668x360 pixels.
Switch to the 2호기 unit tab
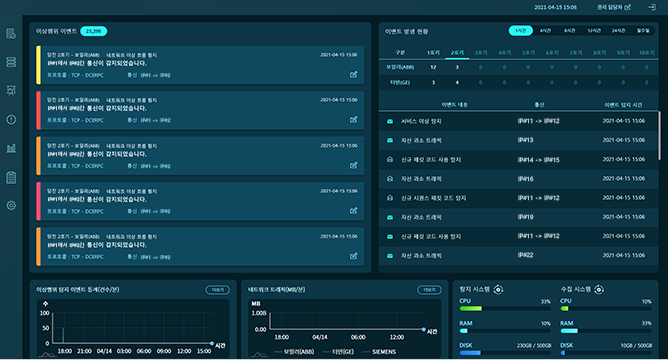tap(457, 53)
